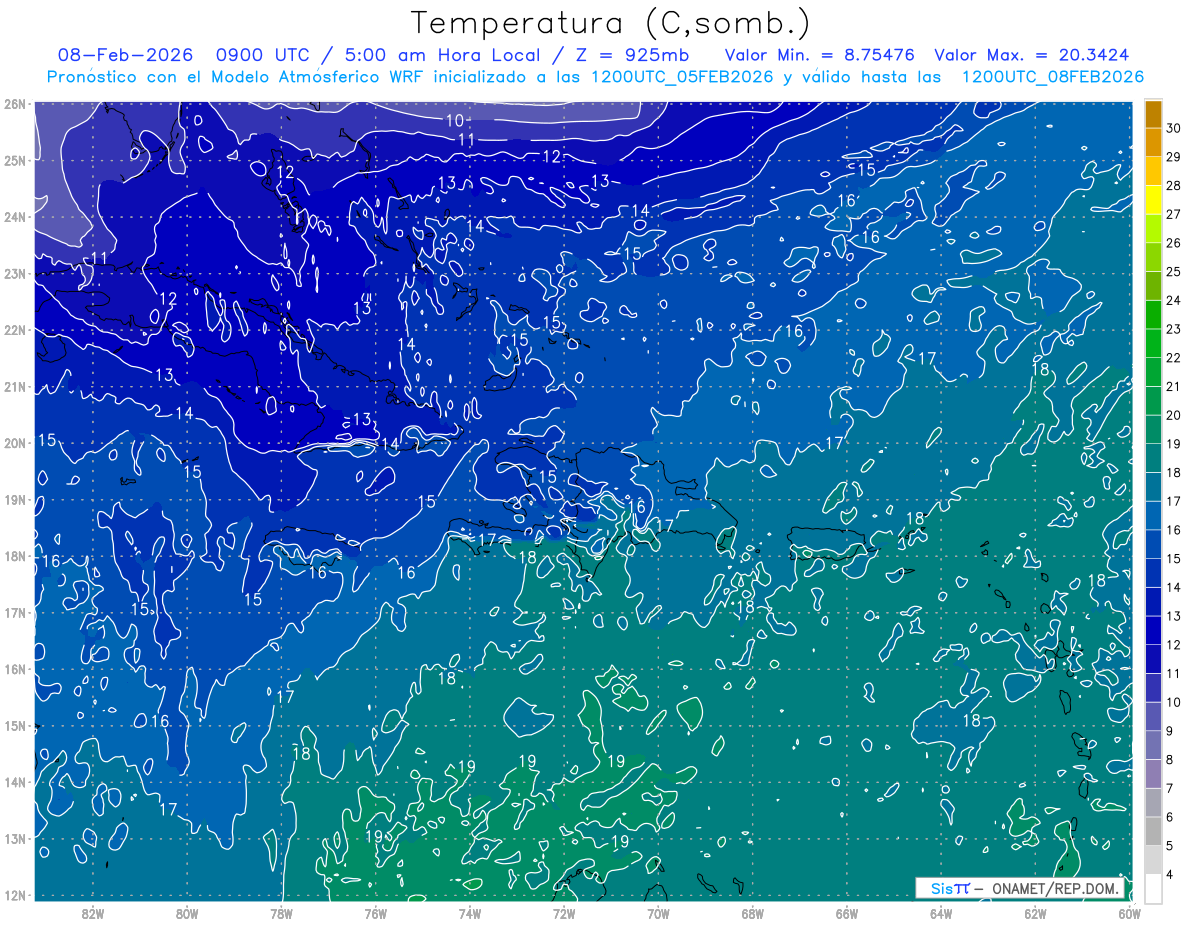Select the longitude axis label 66W
This screenshot has width=1200, height=927.
click(x=846, y=913)
